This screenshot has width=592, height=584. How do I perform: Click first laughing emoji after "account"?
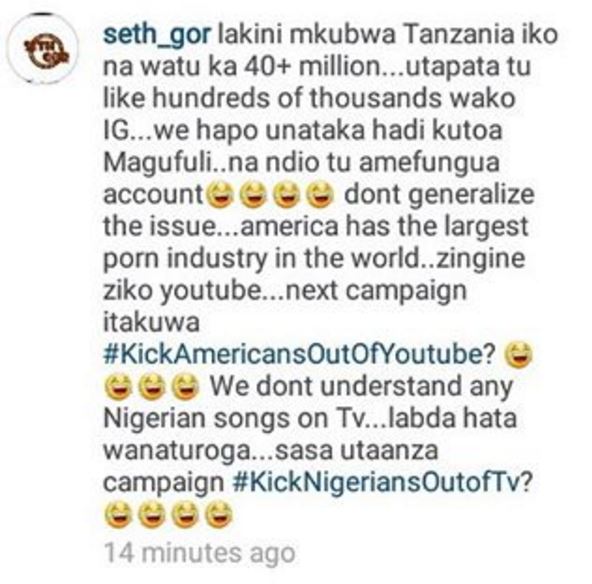[221, 195]
